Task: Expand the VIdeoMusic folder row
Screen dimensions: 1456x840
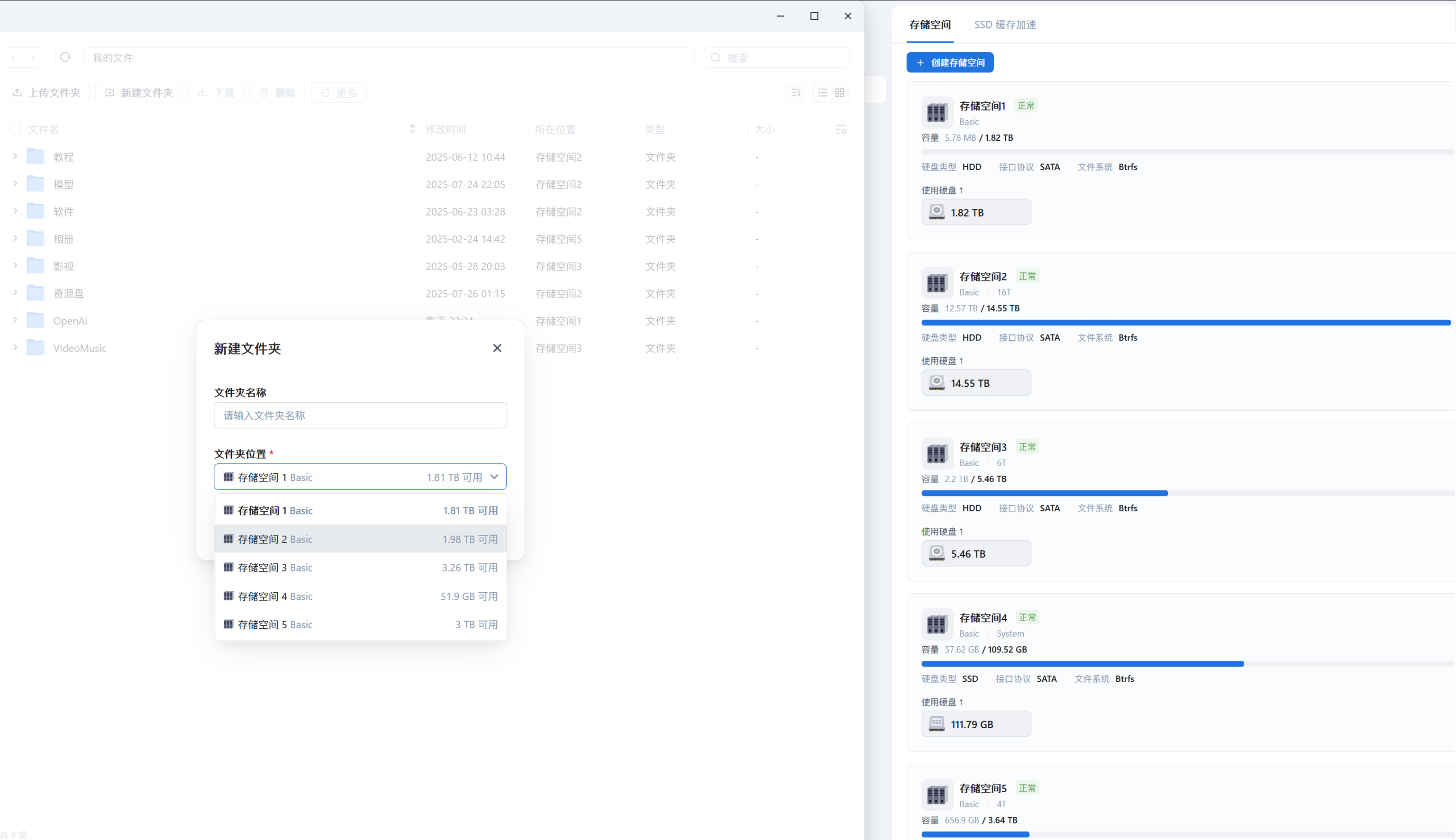Action: pos(15,347)
